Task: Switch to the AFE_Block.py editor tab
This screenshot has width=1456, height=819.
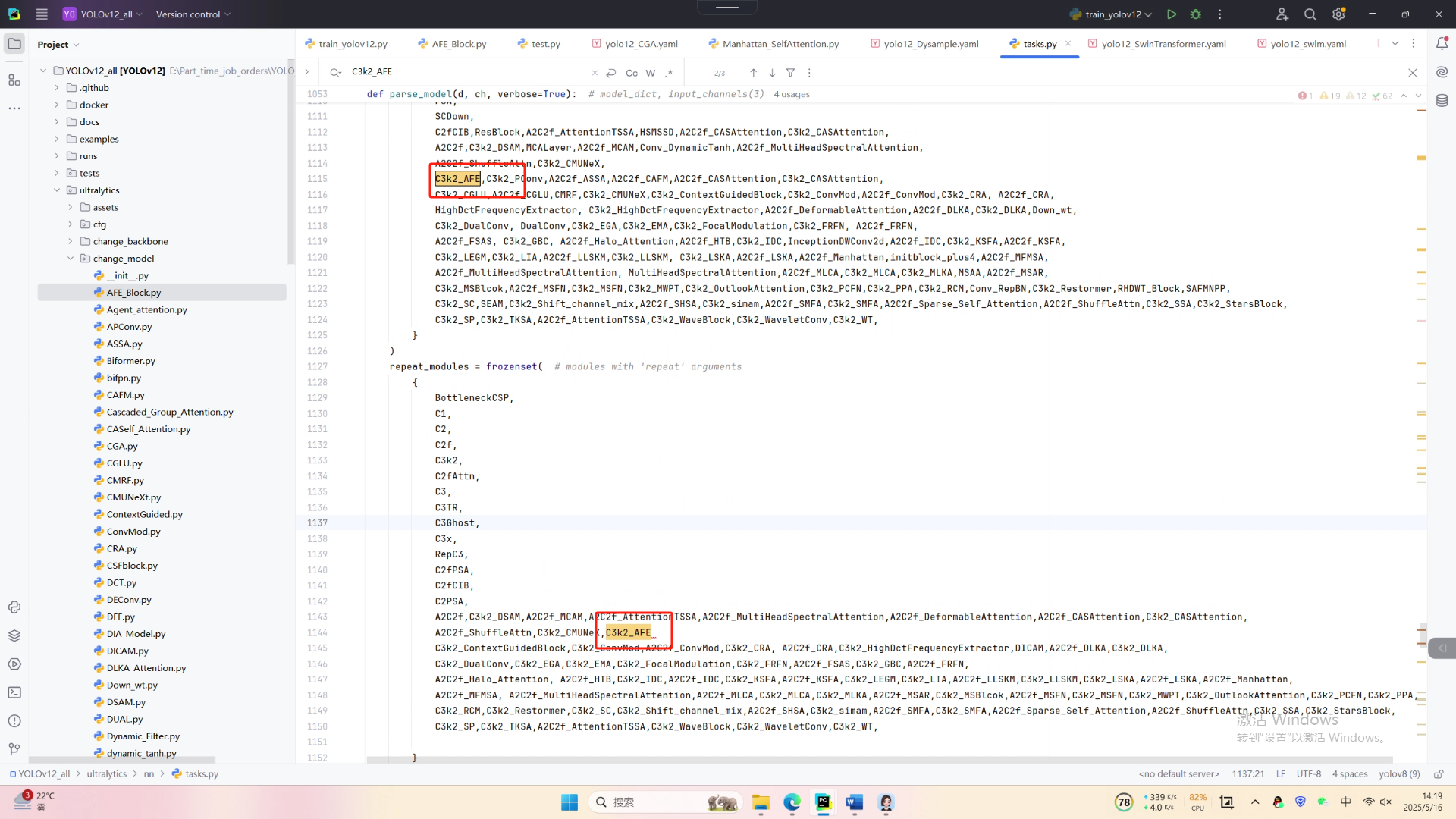Action: (458, 44)
